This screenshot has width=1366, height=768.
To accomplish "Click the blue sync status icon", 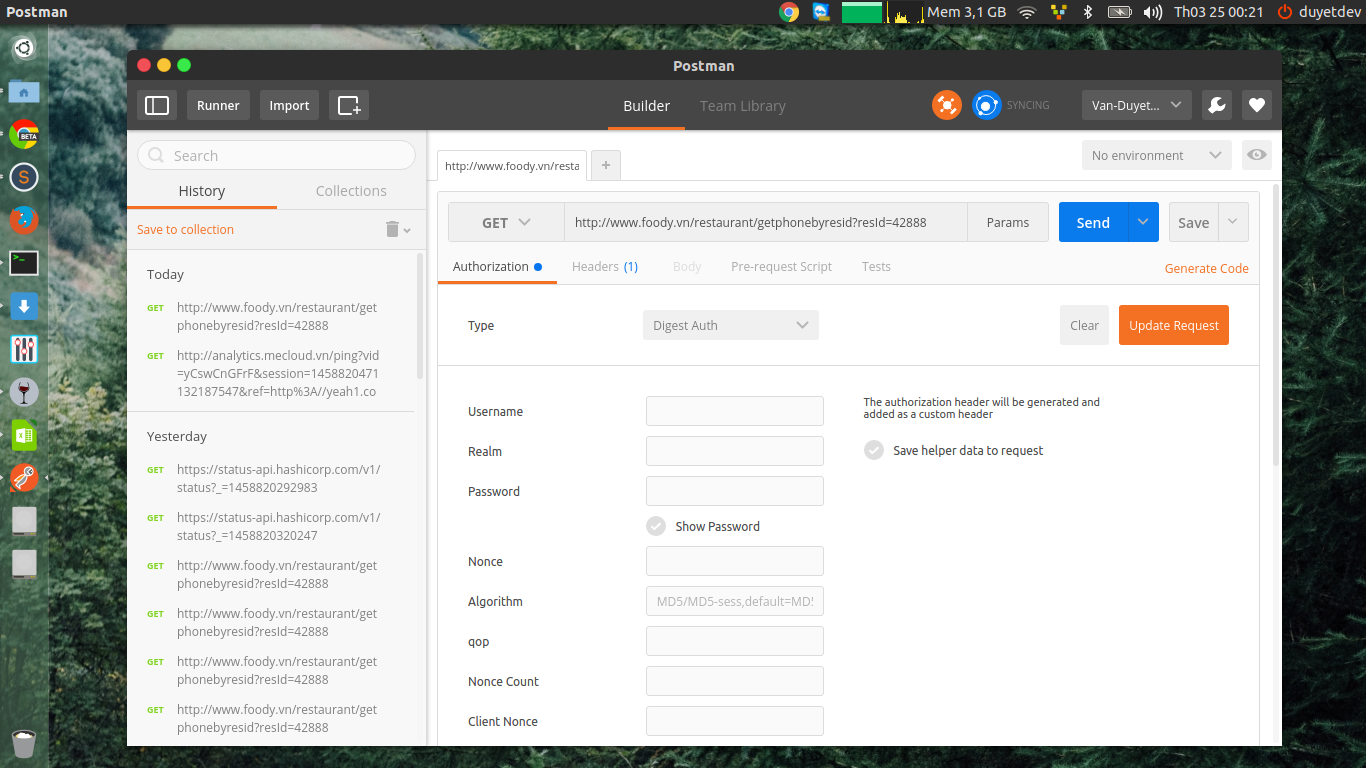I will coord(986,105).
